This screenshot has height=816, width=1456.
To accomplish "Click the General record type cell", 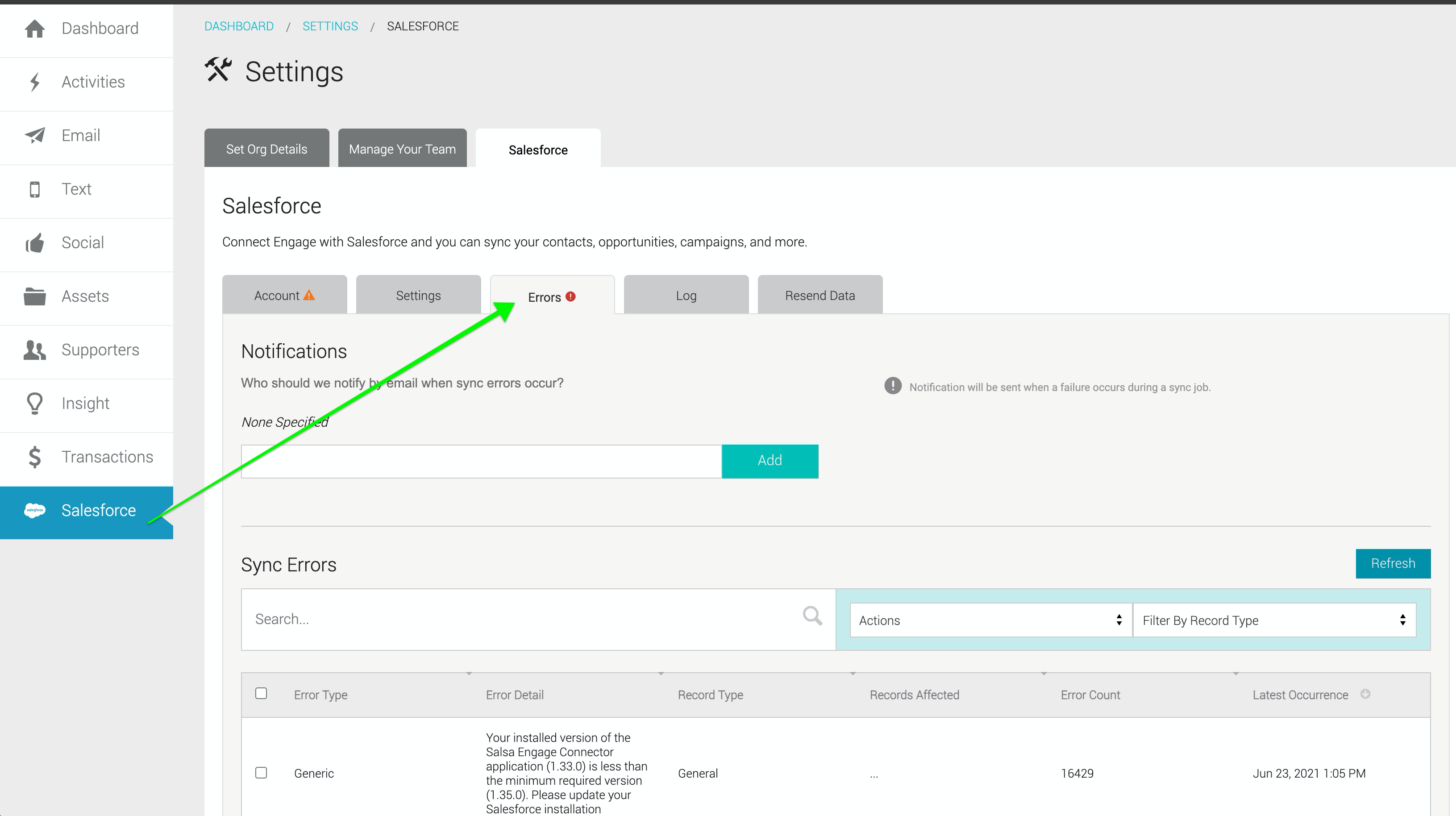I will pos(698,773).
